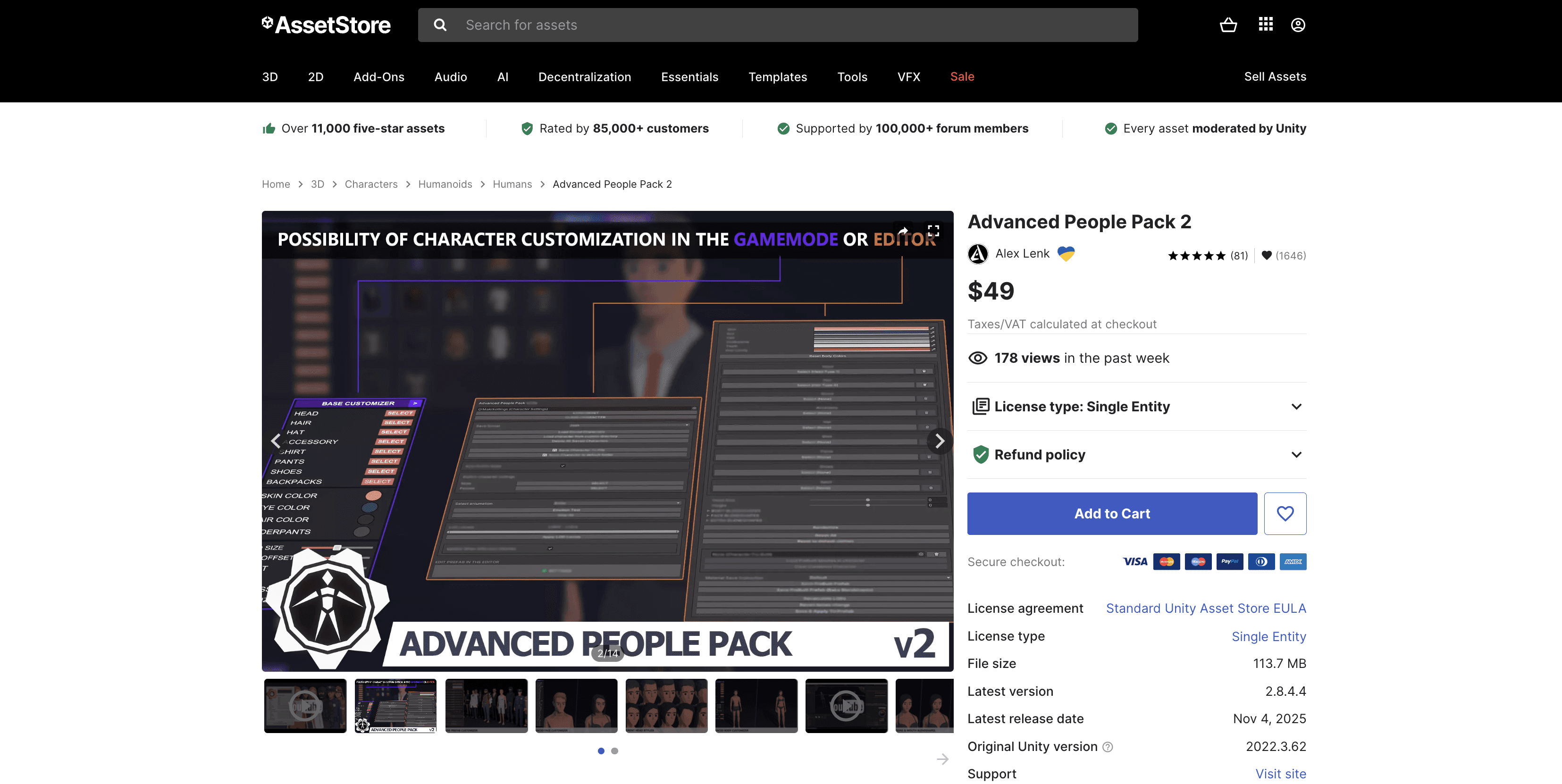
Task: Open the Essentials menu
Action: point(689,76)
